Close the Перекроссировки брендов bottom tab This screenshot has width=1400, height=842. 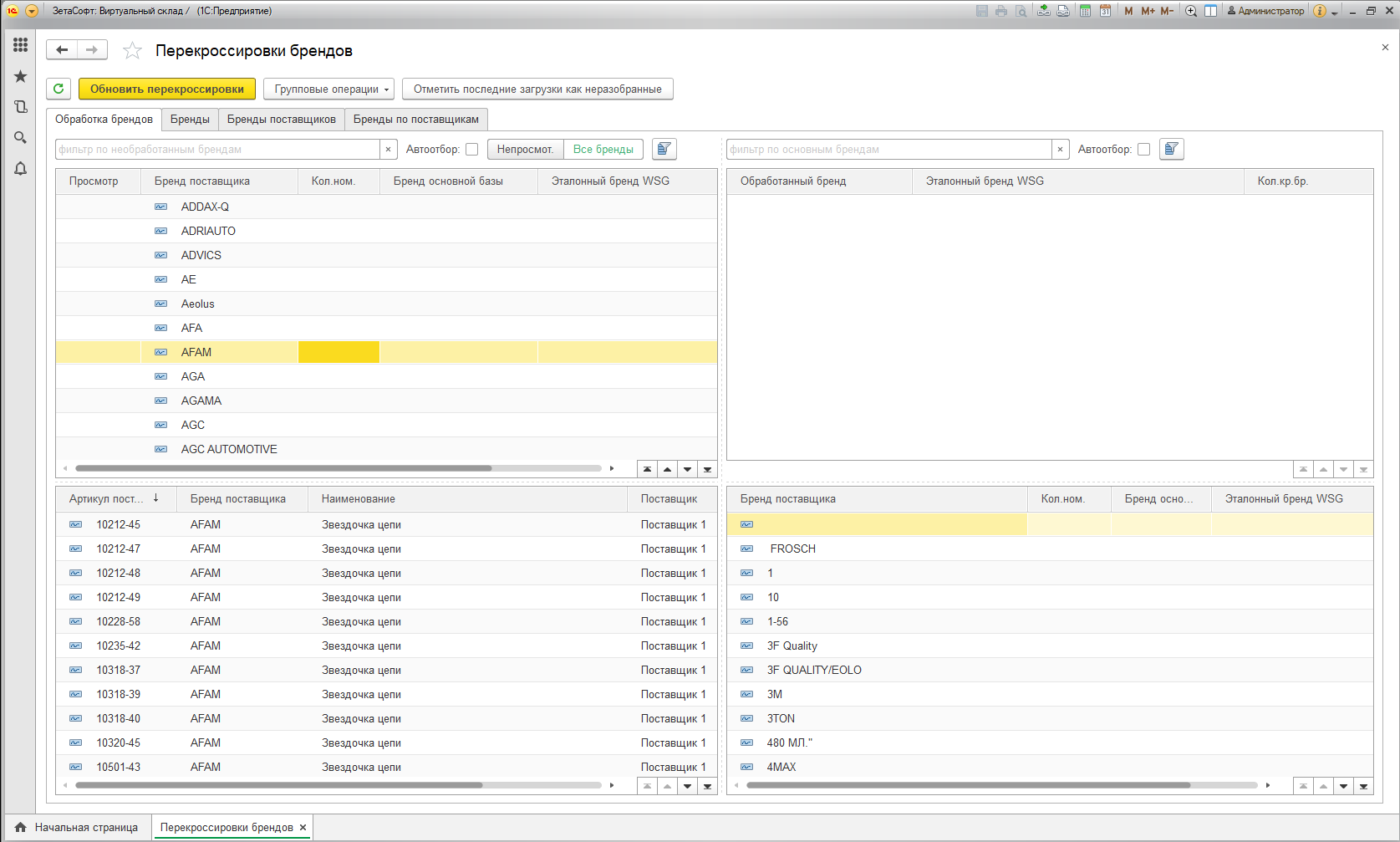pyautogui.click(x=303, y=828)
